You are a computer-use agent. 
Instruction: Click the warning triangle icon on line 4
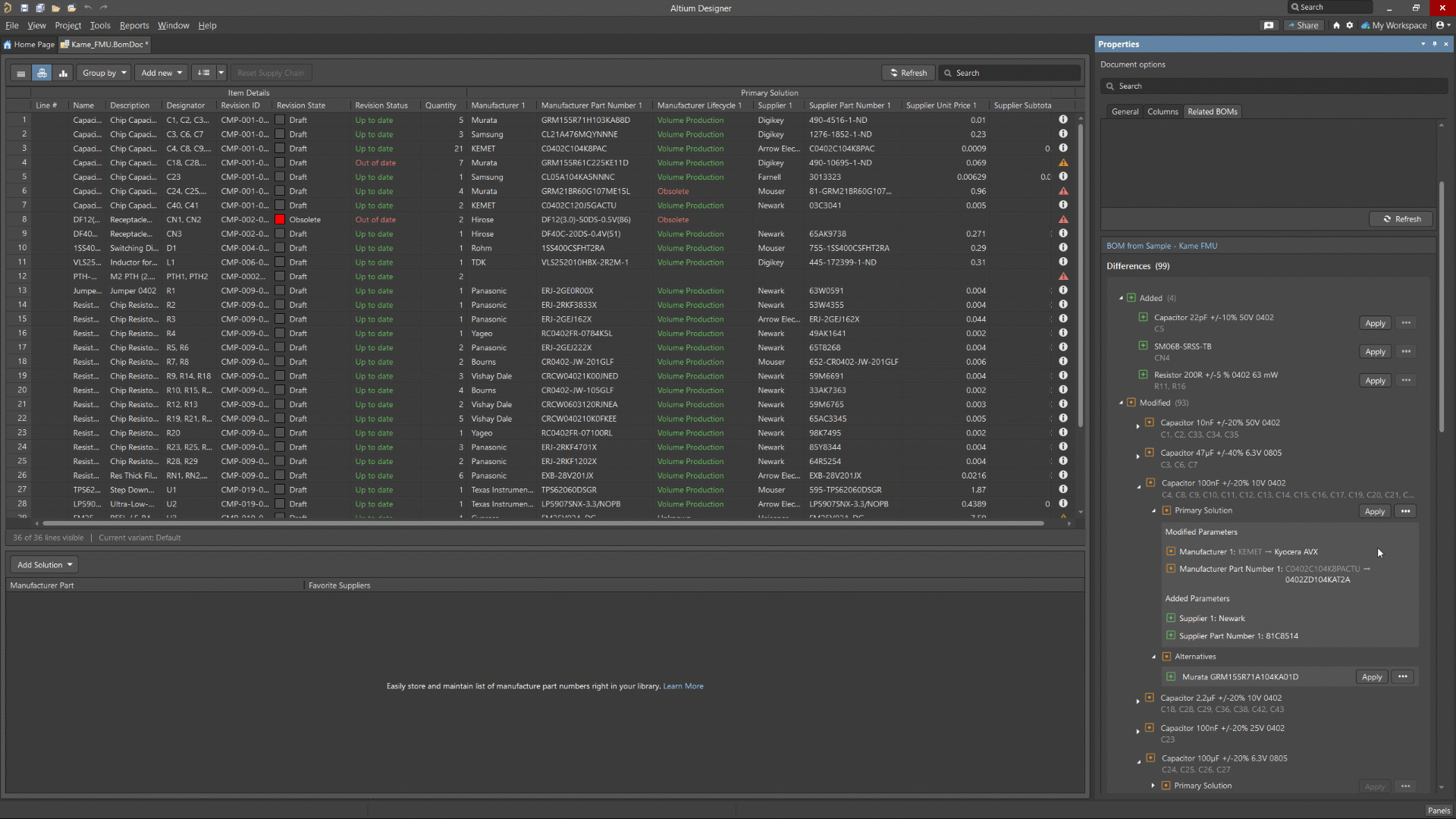(x=1063, y=162)
